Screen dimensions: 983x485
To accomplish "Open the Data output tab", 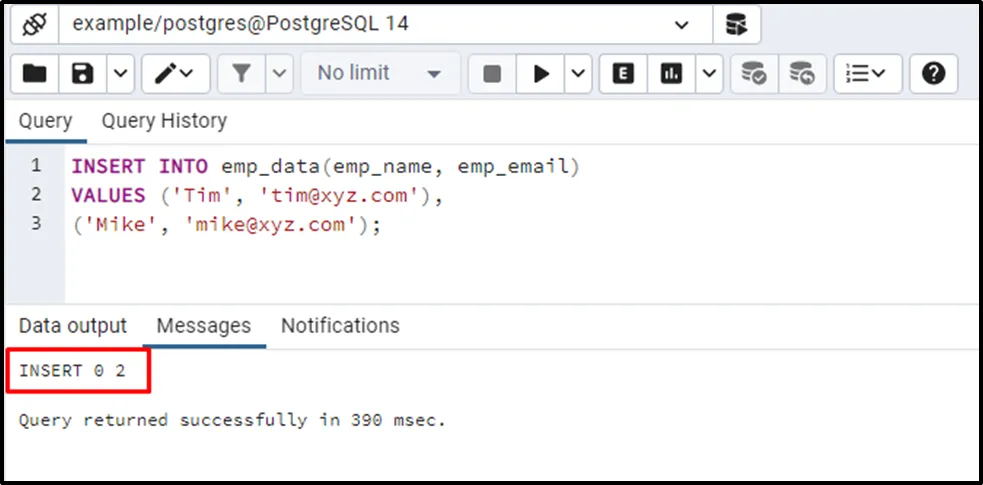I will [x=73, y=326].
